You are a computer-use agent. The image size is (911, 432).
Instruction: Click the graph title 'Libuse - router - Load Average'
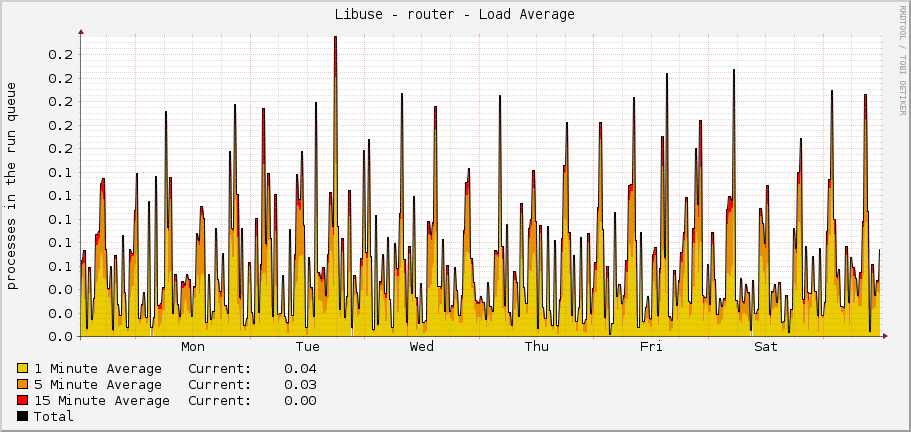454,15
